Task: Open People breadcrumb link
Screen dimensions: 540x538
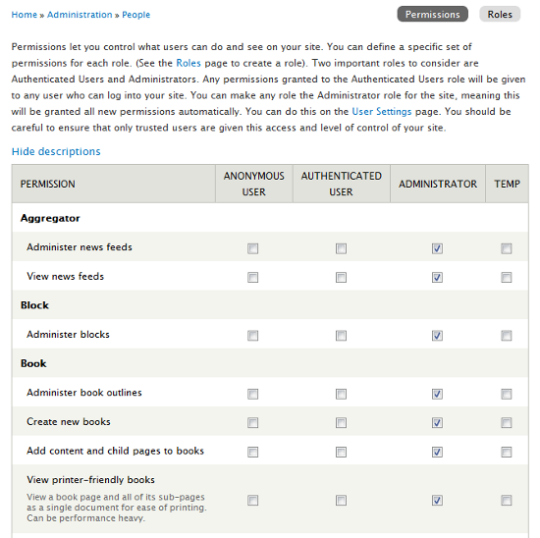Action: (x=136, y=15)
